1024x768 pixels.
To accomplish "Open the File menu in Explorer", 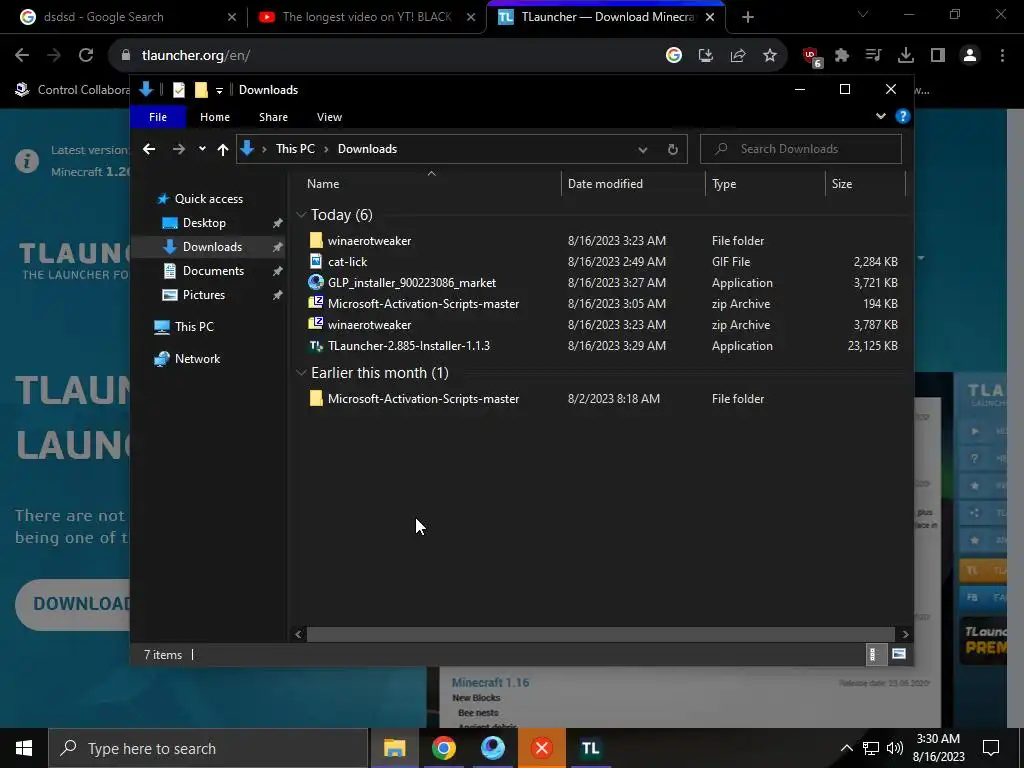I will 158,117.
